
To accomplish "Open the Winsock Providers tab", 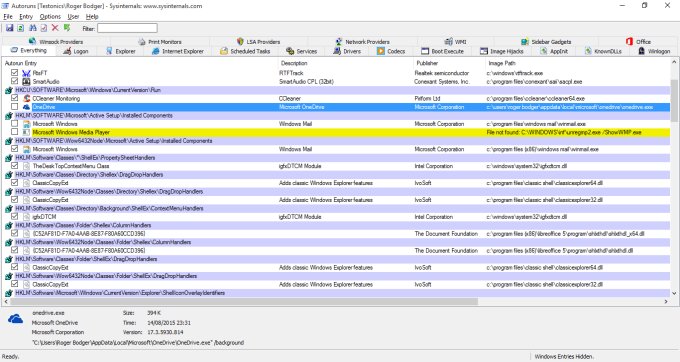I will tap(56, 42).
